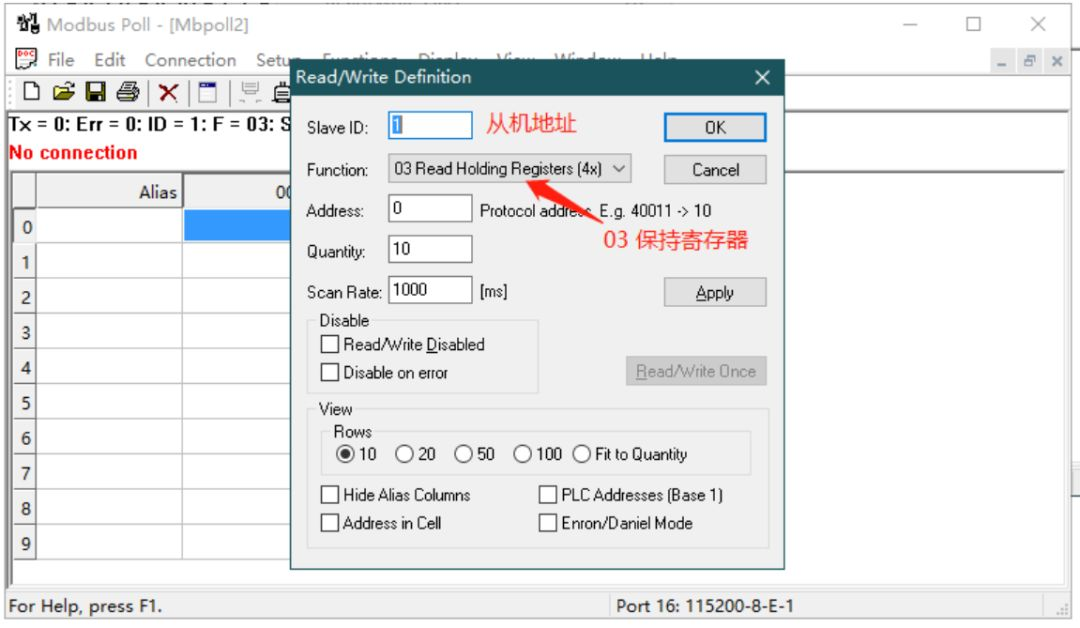1080x628 pixels.
Task: Select the 100 rows radio button
Action: tap(522, 454)
